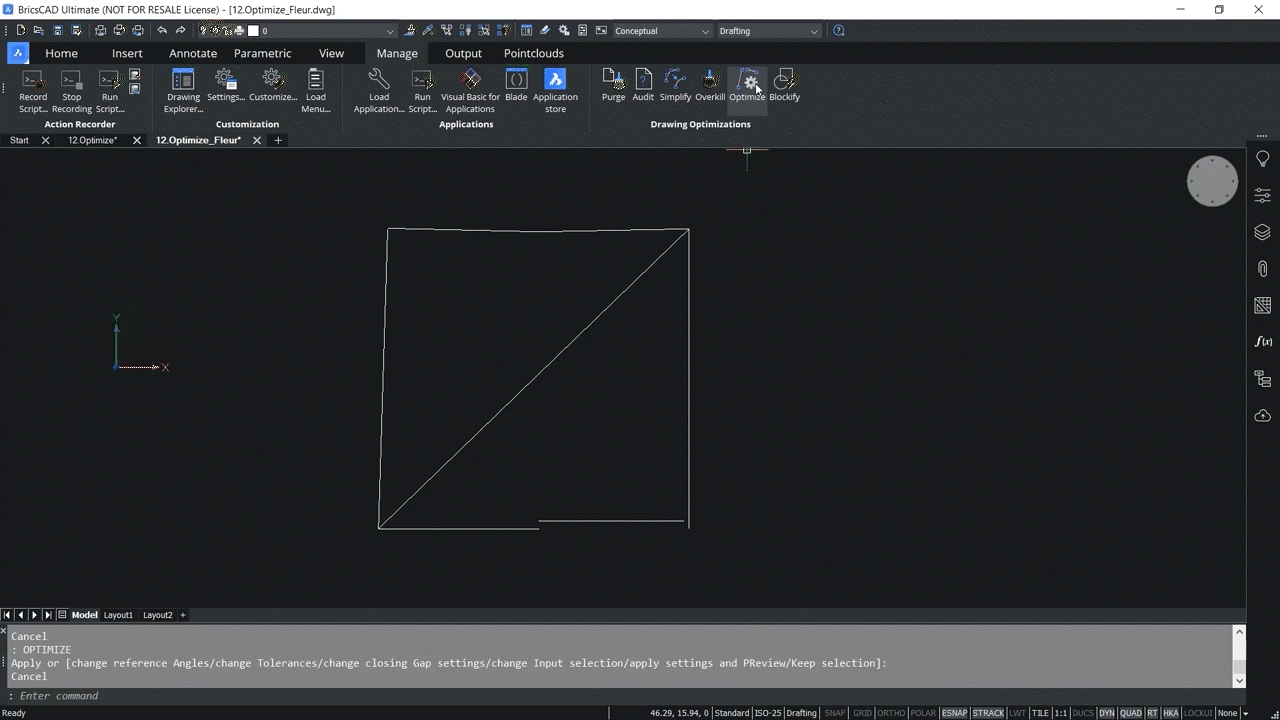This screenshot has height=720, width=1280.
Task: Open the Structure tree panel icon
Action: (x=1263, y=379)
